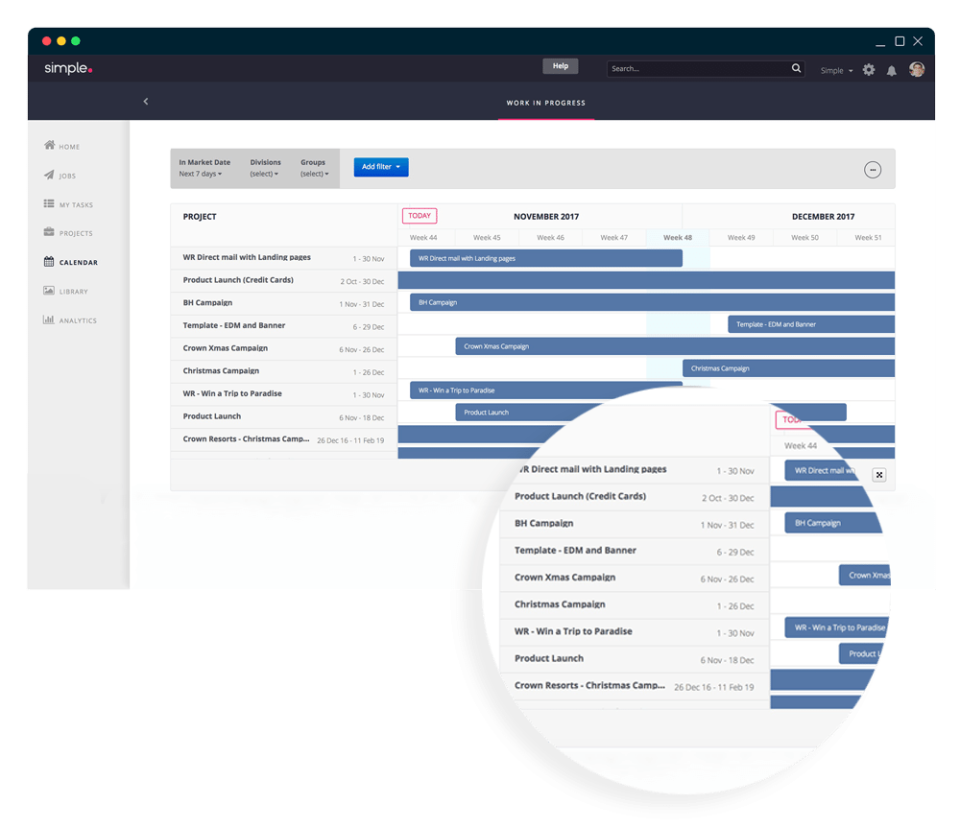Open the Home sidebar icon

tap(50, 145)
